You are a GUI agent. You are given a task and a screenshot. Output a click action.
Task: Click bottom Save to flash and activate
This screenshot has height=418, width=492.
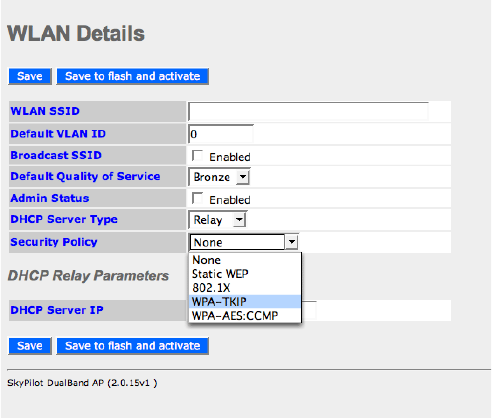point(133,346)
